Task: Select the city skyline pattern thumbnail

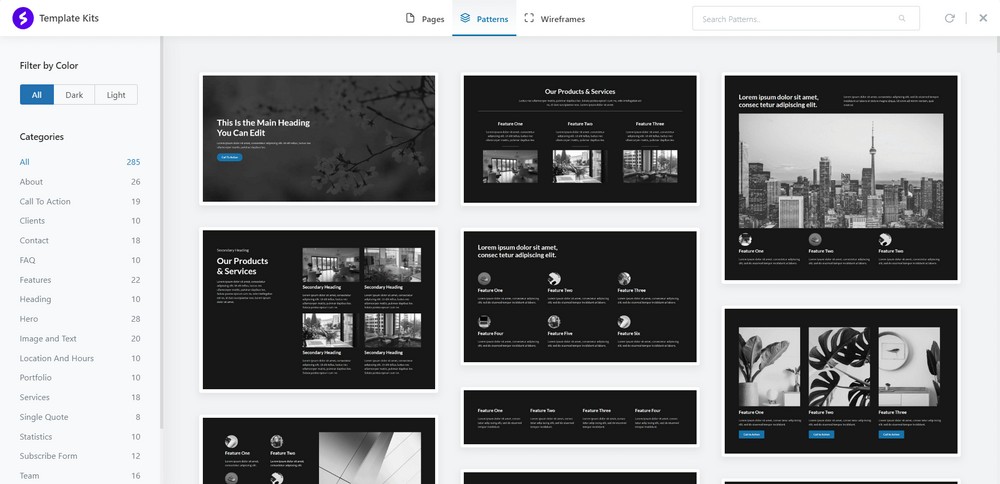Action: [840, 177]
